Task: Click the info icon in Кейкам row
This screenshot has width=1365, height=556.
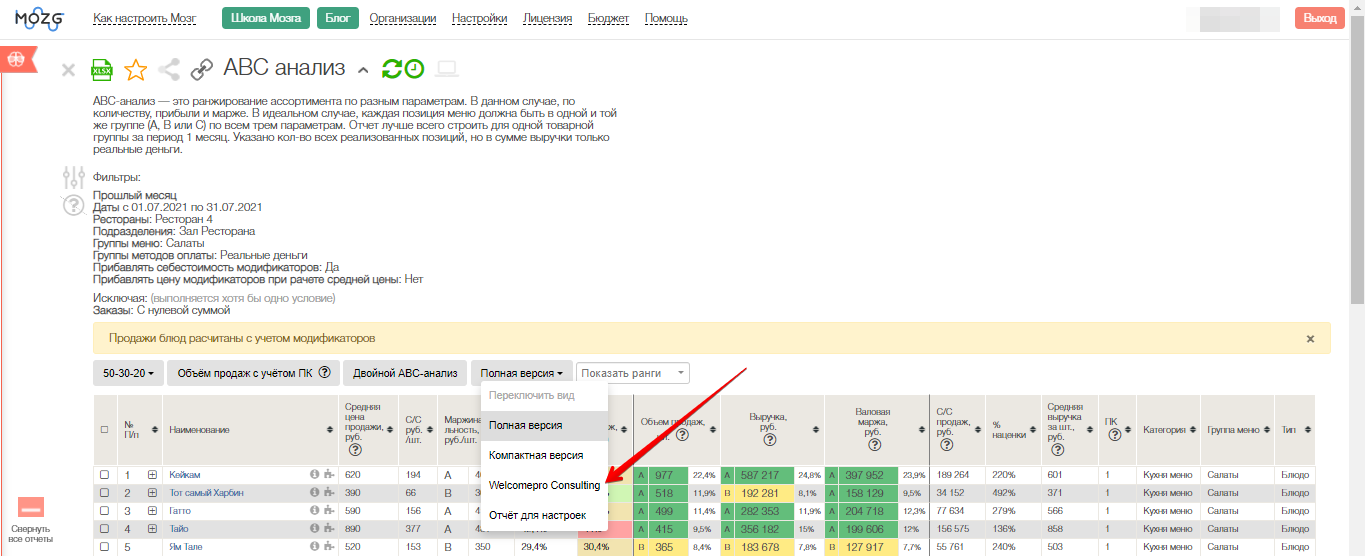Action: tap(314, 475)
